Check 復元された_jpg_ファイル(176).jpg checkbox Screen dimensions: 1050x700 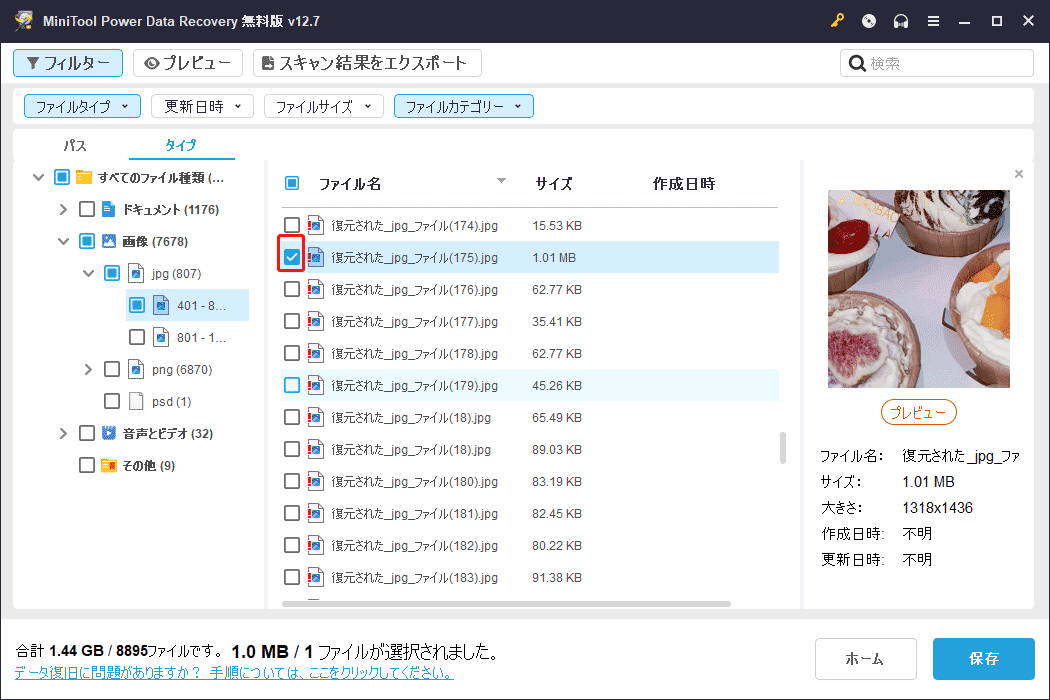point(291,289)
